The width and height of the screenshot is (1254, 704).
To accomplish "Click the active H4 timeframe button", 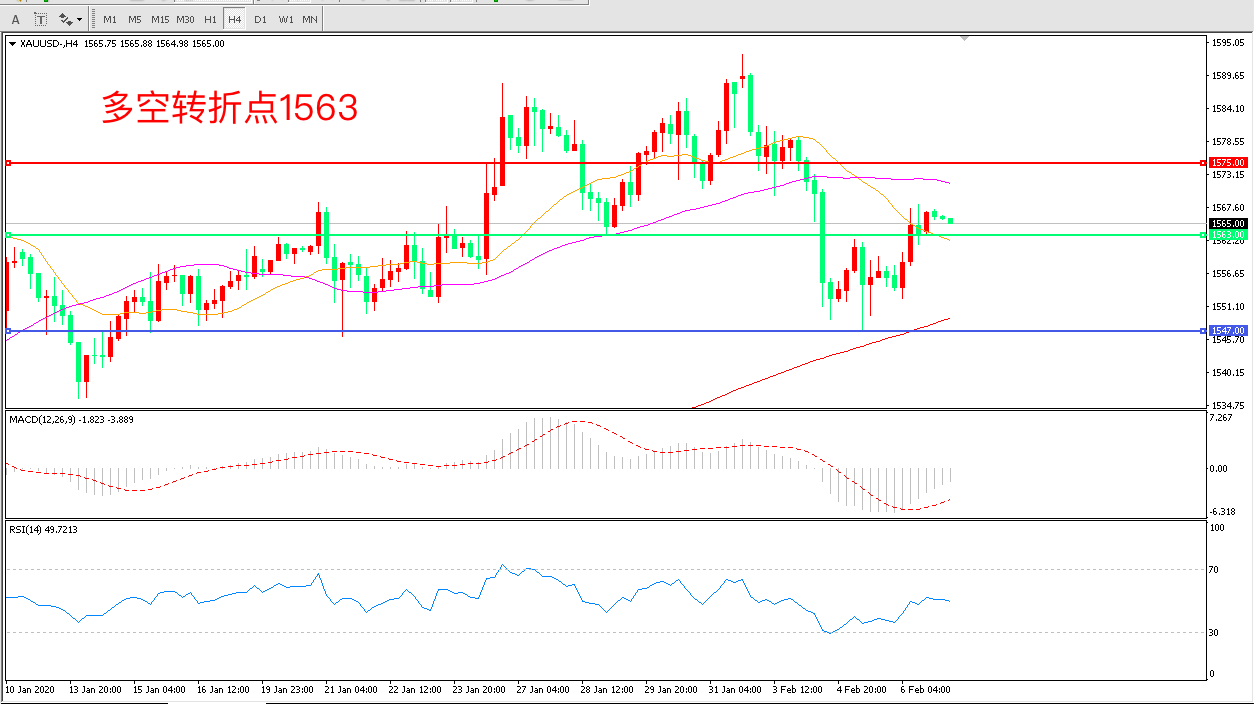I will point(234,19).
